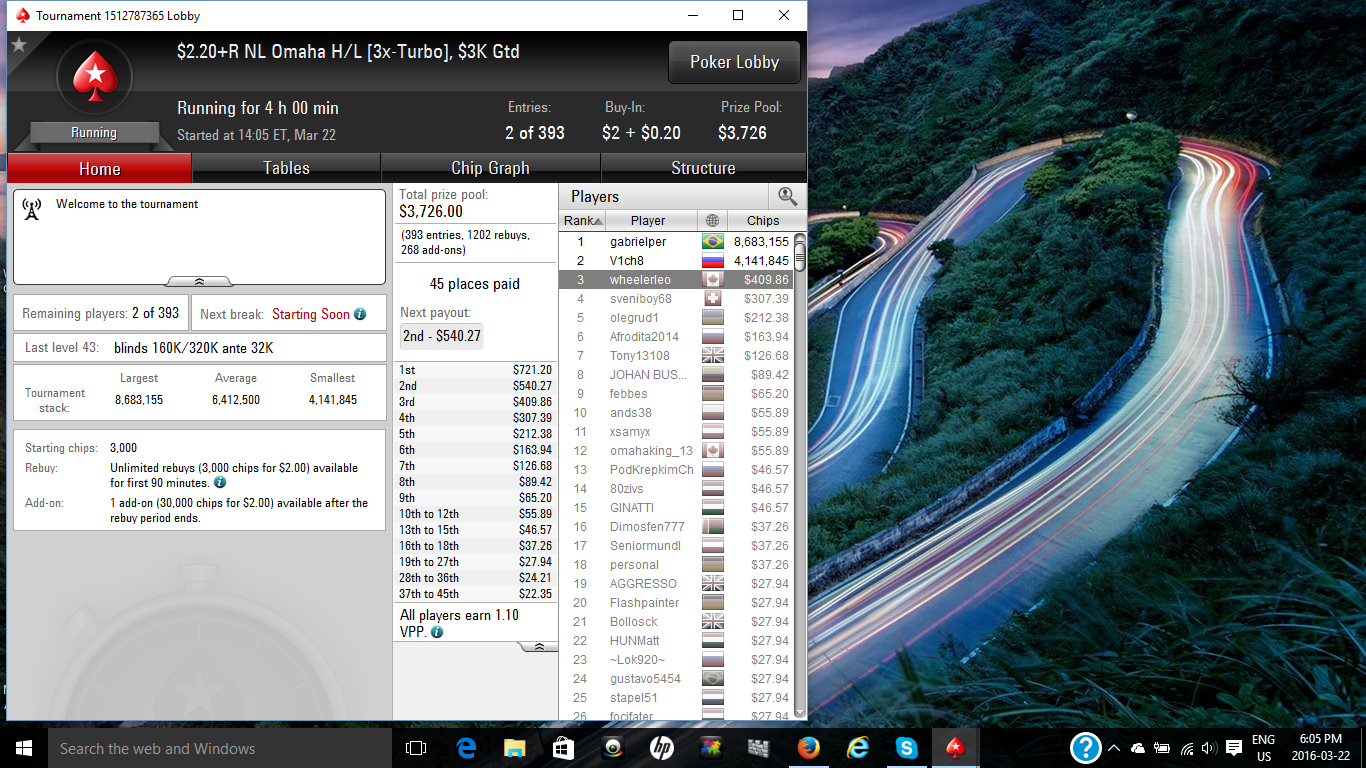The image size is (1366, 768).
Task: Open Skype from the taskbar
Action: pyautogui.click(x=906, y=748)
